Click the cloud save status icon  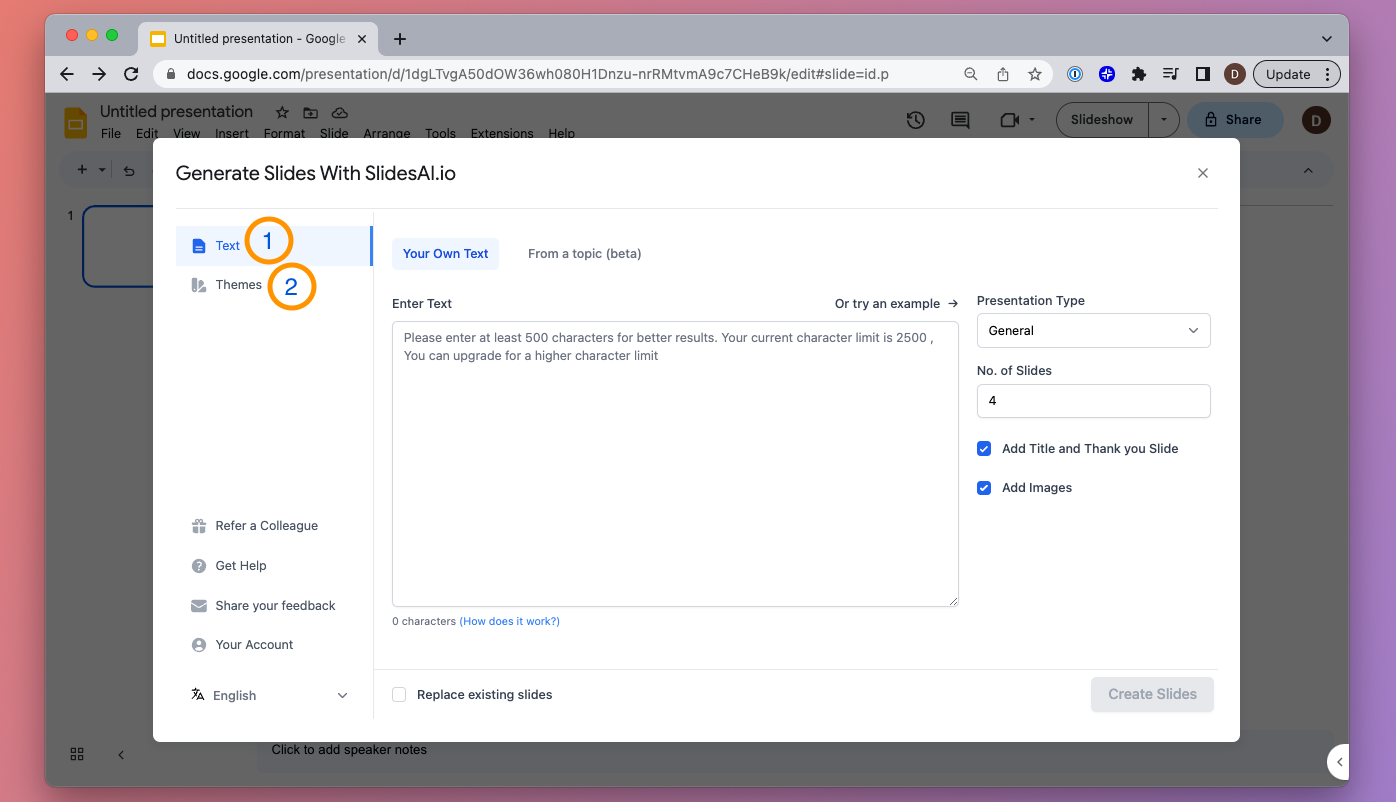[x=340, y=113]
